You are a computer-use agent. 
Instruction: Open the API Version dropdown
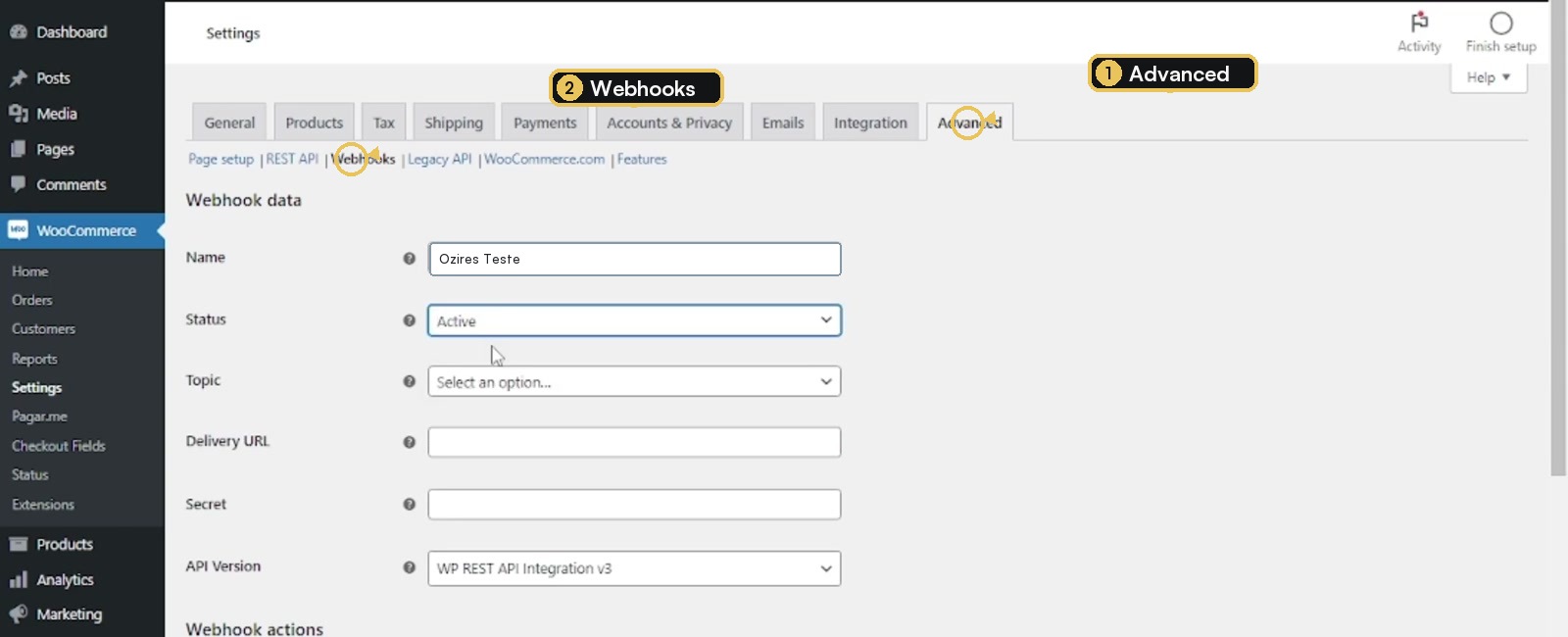[634, 568]
